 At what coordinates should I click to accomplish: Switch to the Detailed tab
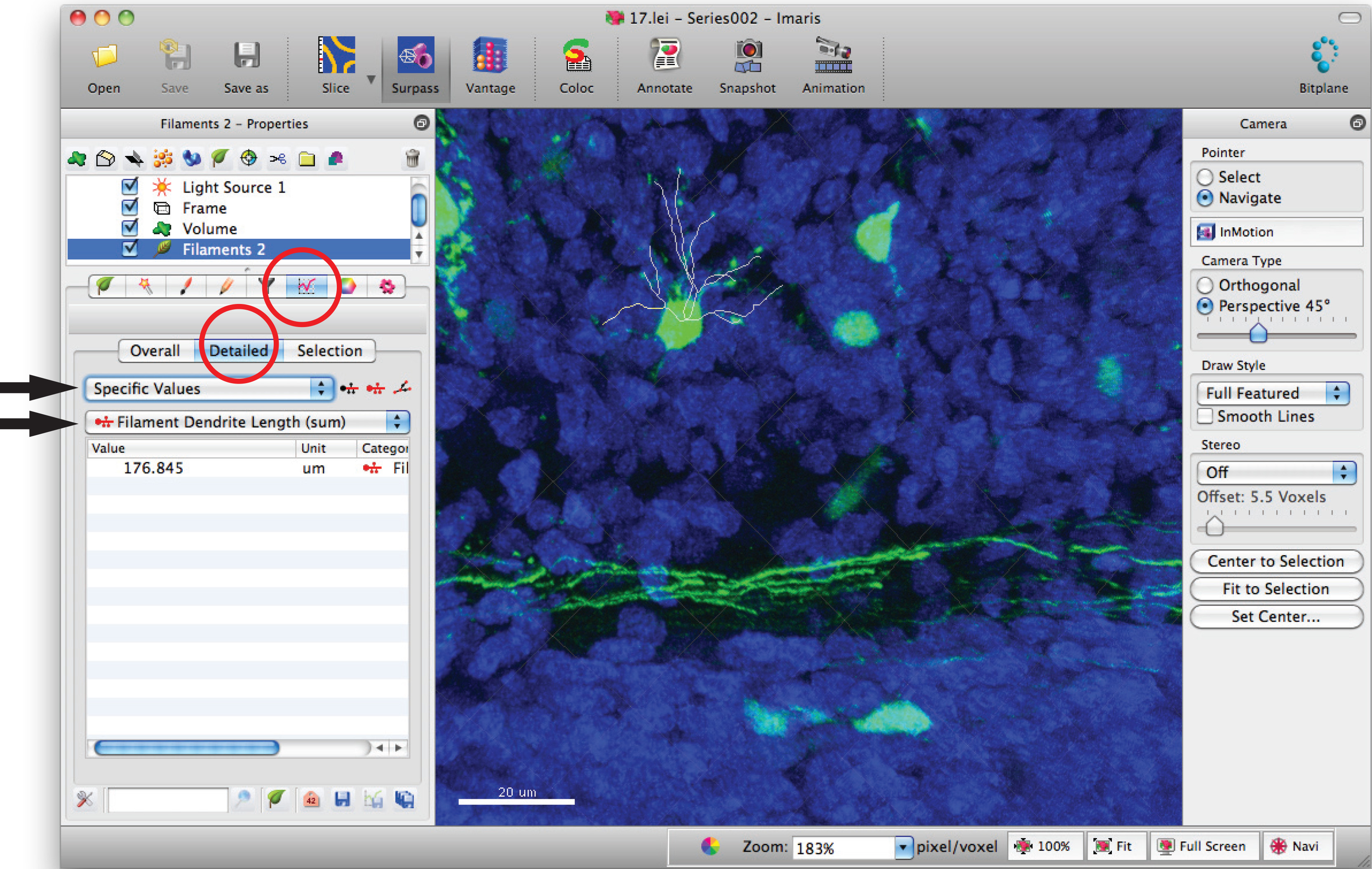[x=238, y=350]
